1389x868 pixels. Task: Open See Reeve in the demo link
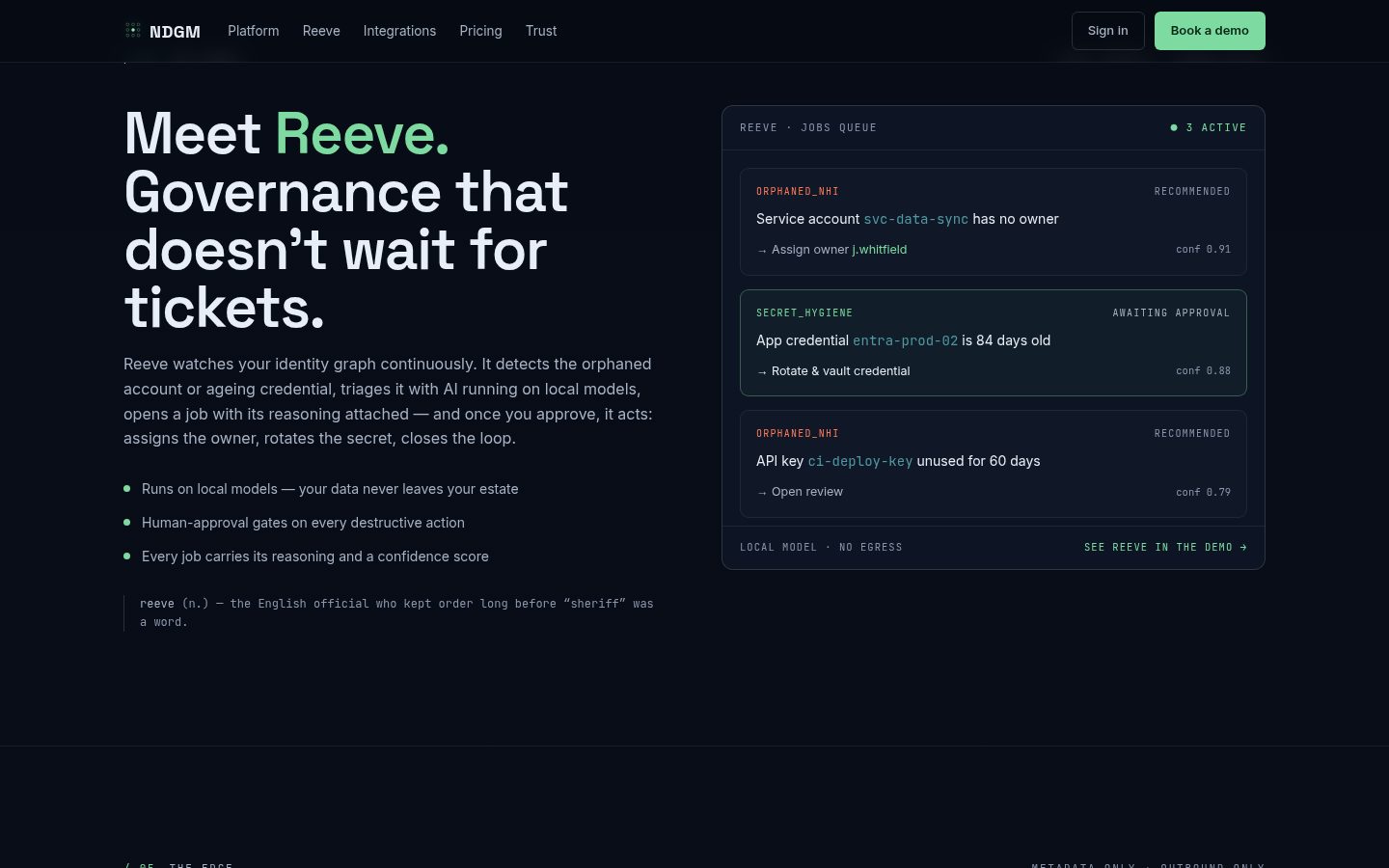pyautogui.click(x=1165, y=547)
